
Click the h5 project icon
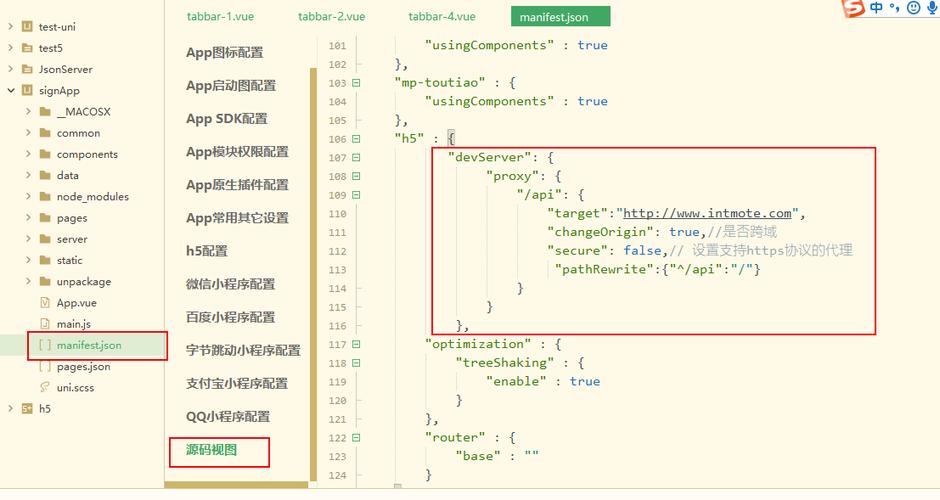[x=27, y=409]
